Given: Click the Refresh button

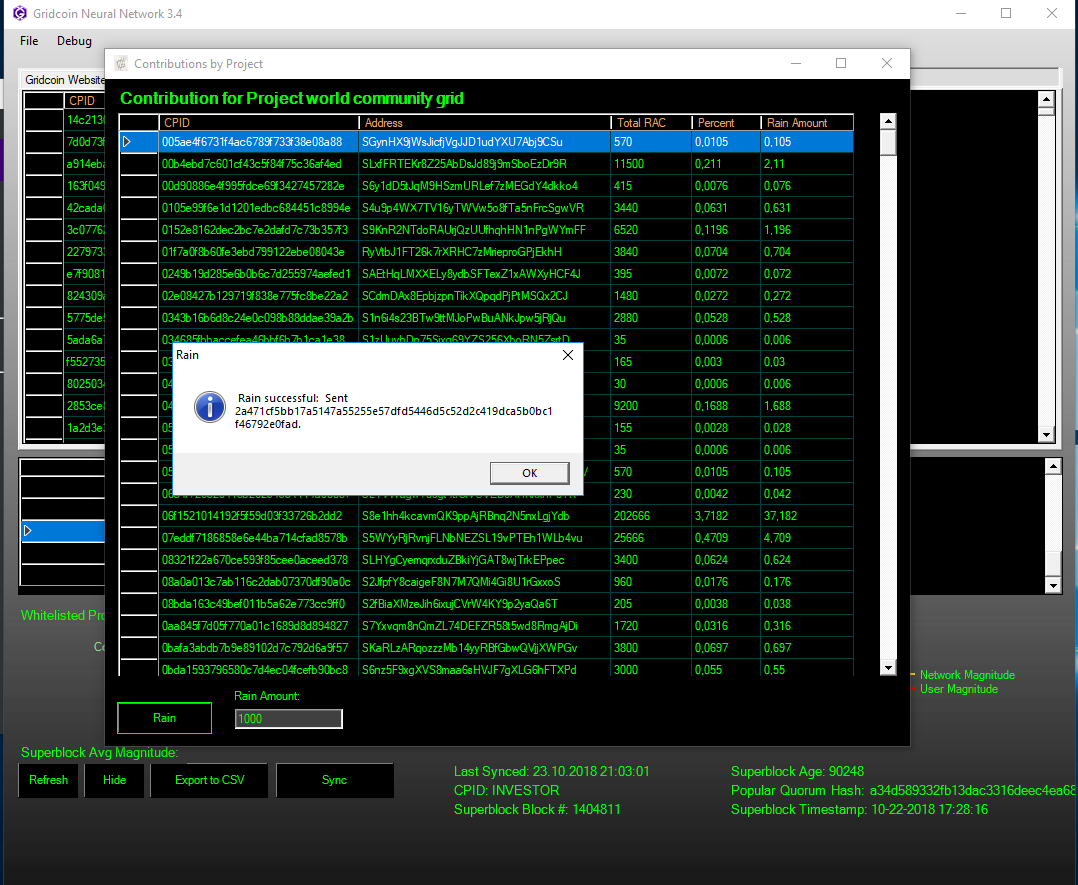Looking at the screenshot, I should [x=48, y=780].
